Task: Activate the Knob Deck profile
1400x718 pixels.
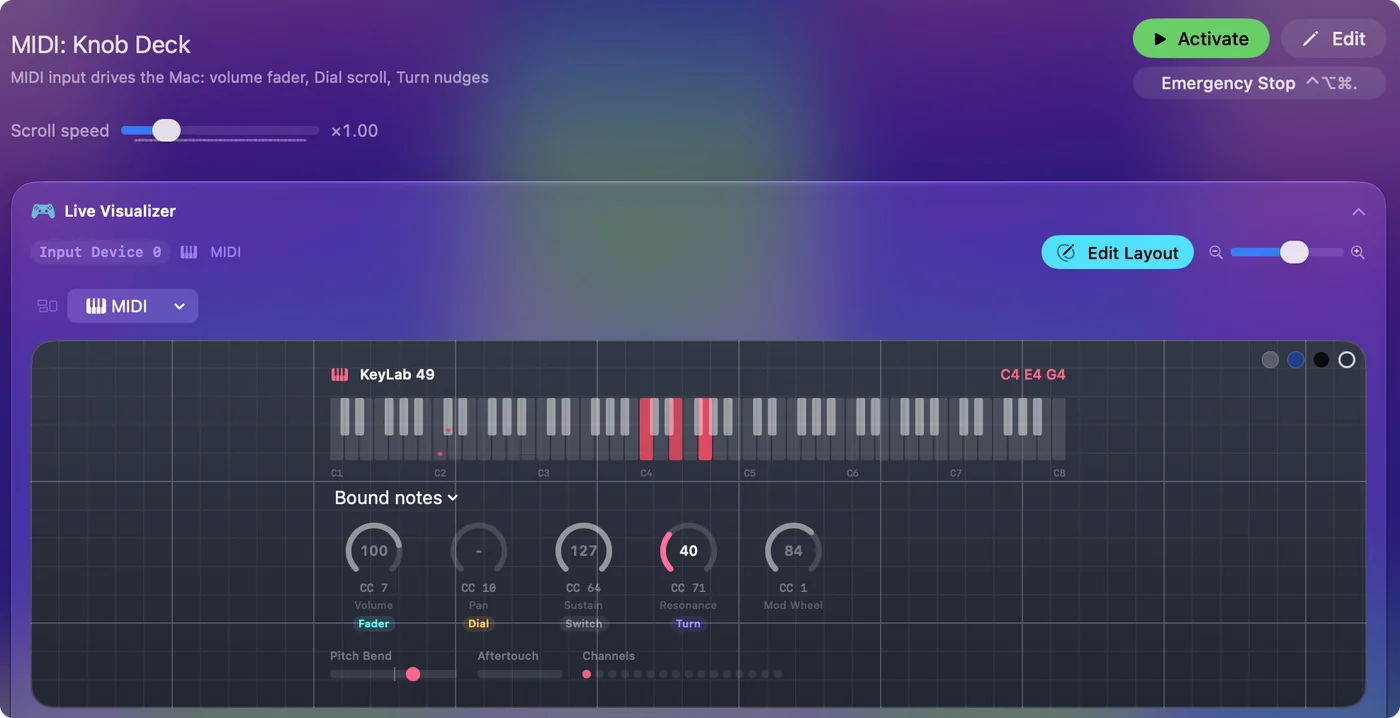Action: pos(1201,39)
